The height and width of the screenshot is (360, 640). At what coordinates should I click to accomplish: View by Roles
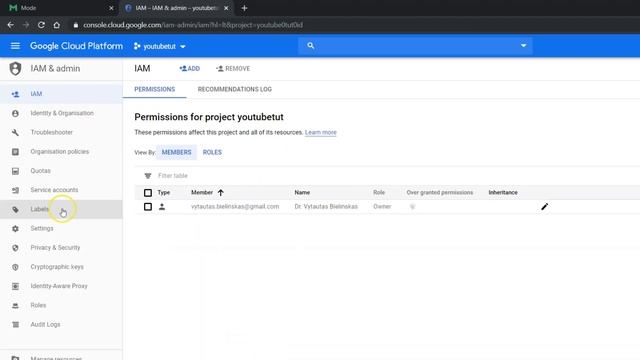pos(212,152)
